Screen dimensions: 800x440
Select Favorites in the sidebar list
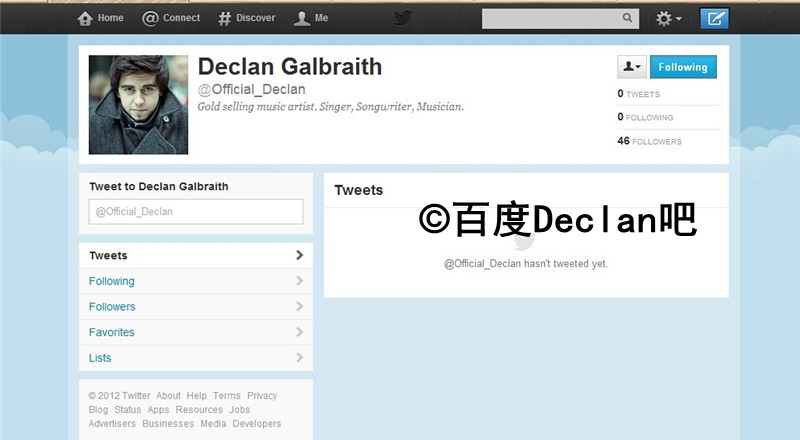point(196,332)
